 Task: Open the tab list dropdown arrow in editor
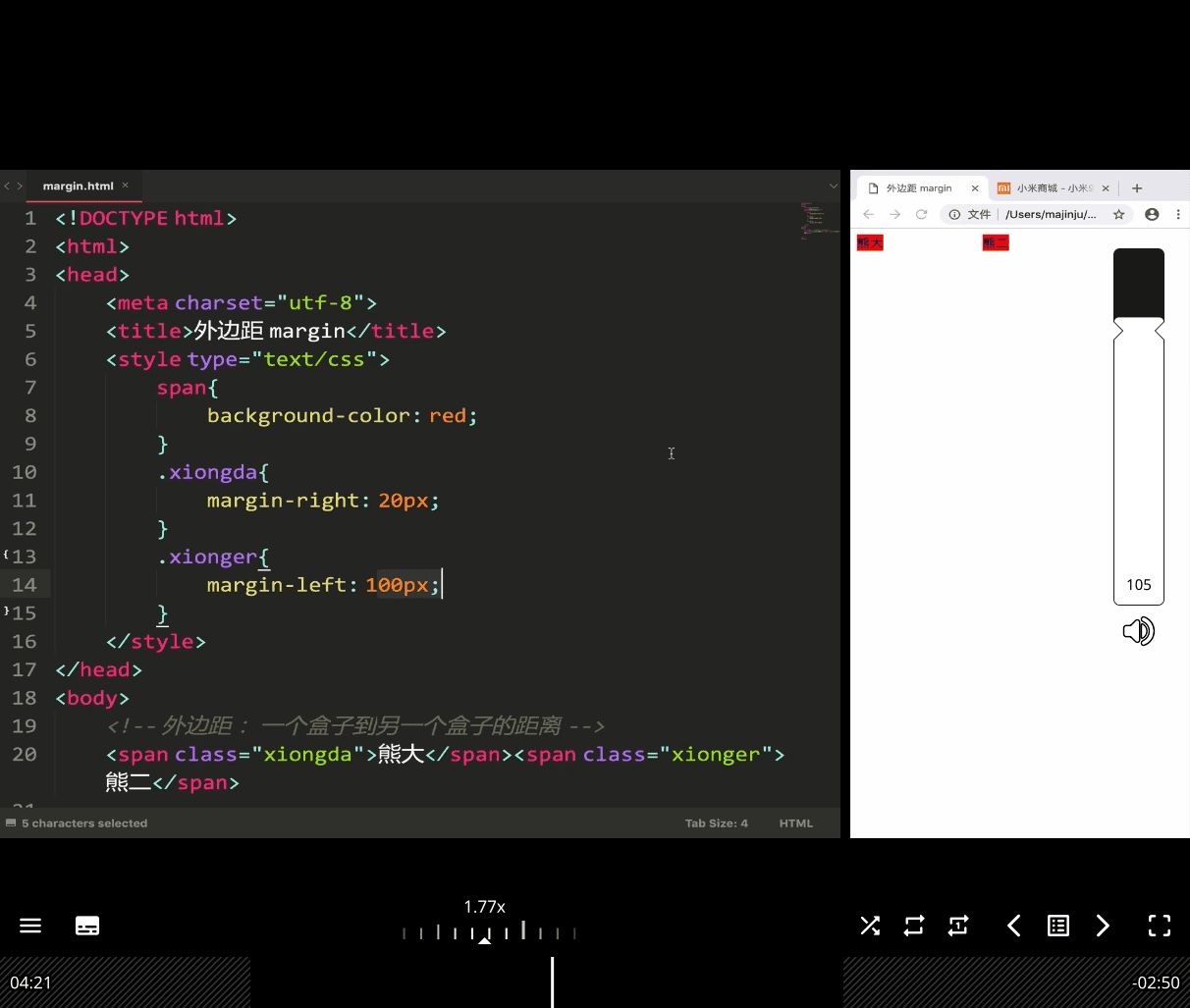point(834,186)
